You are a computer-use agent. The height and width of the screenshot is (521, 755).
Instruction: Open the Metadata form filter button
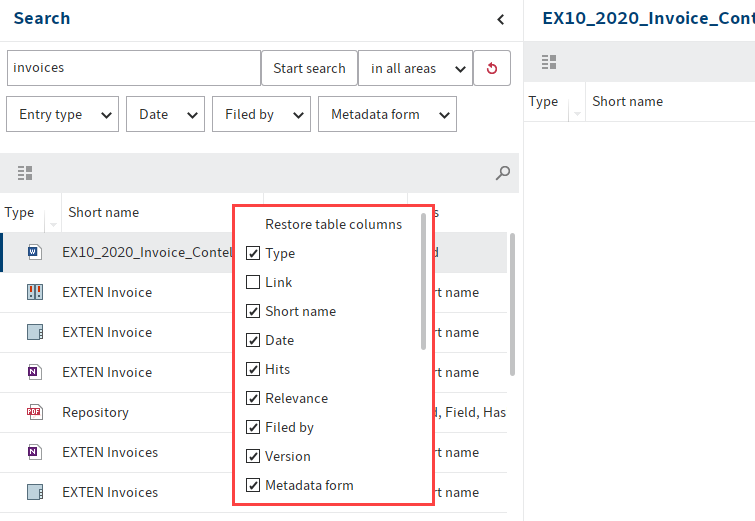click(x=387, y=114)
